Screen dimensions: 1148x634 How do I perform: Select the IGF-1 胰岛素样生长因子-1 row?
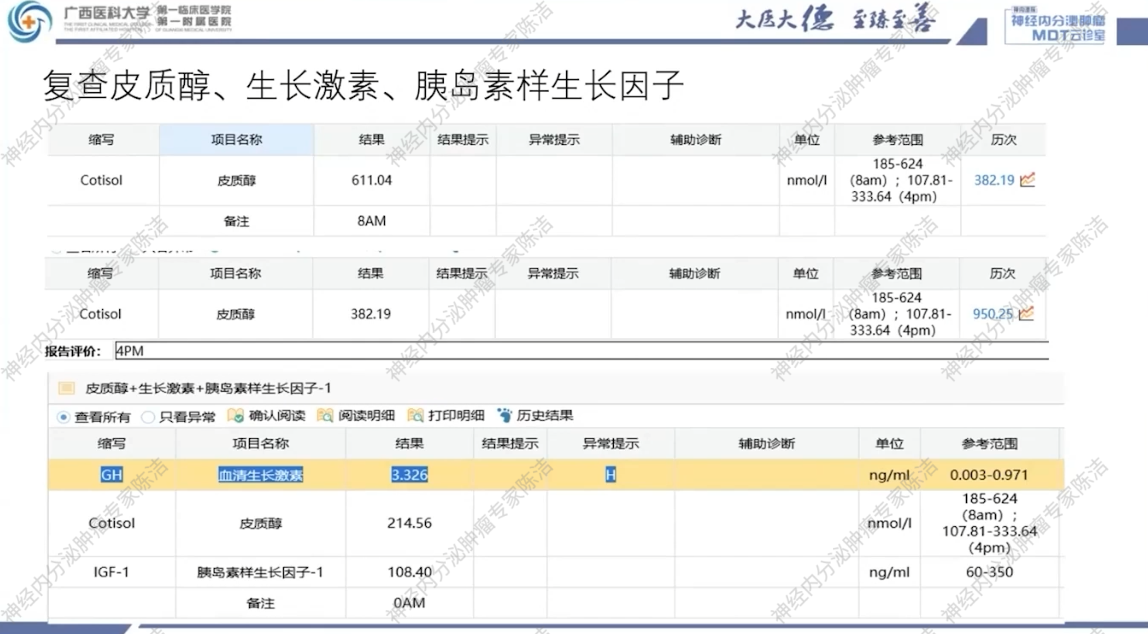[555, 572]
